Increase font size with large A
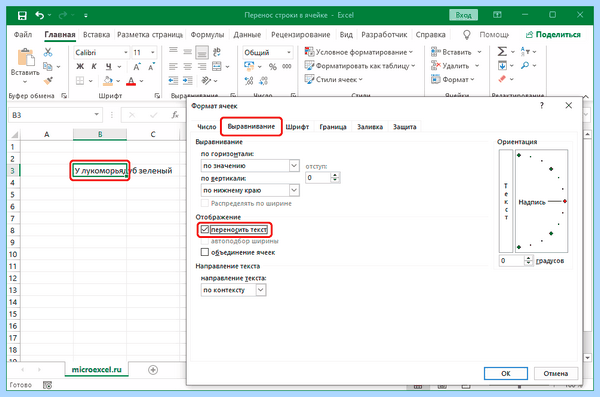 tap(137, 67)
